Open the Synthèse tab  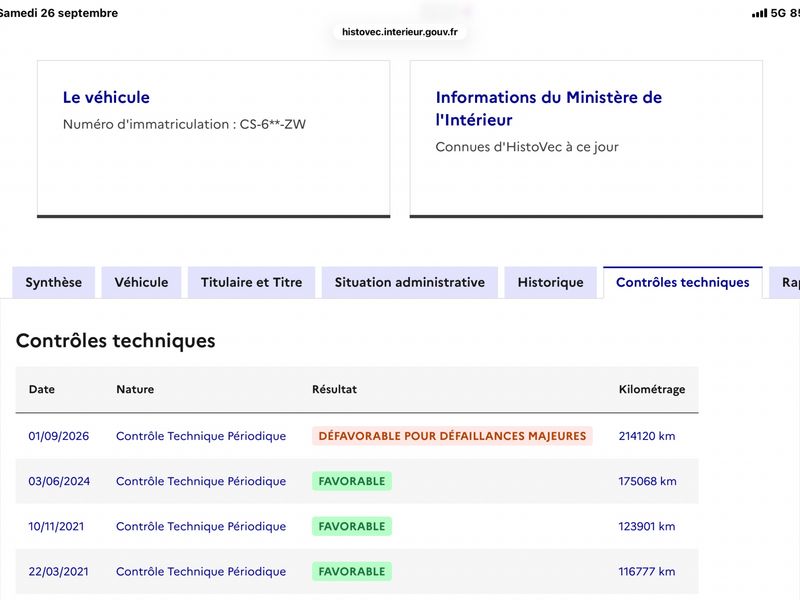point(54,282)
